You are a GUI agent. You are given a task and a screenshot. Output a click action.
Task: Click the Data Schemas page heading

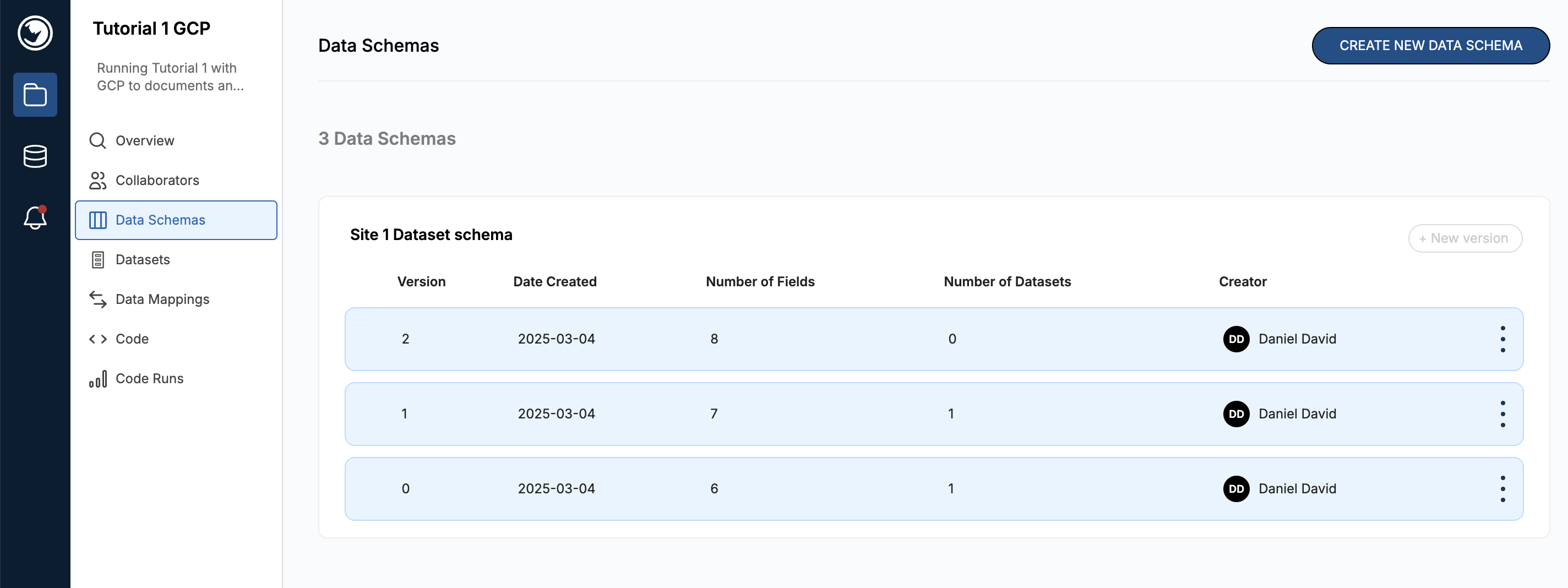point(379,46)
